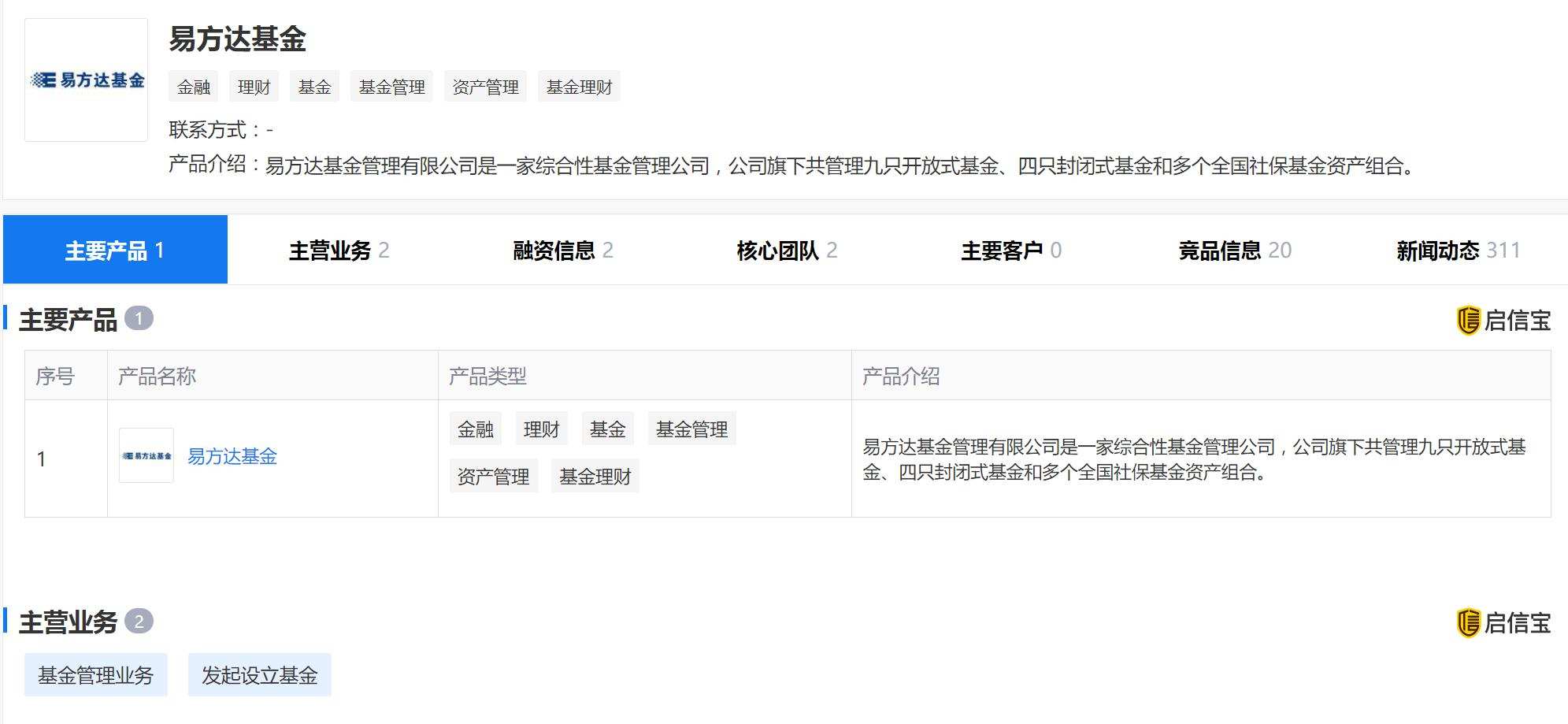The image size is (1568, 724).
Task: Select the 基金理财 tag in the 产品类型 column
Action: pyautogui.click(x=595, y=476)
